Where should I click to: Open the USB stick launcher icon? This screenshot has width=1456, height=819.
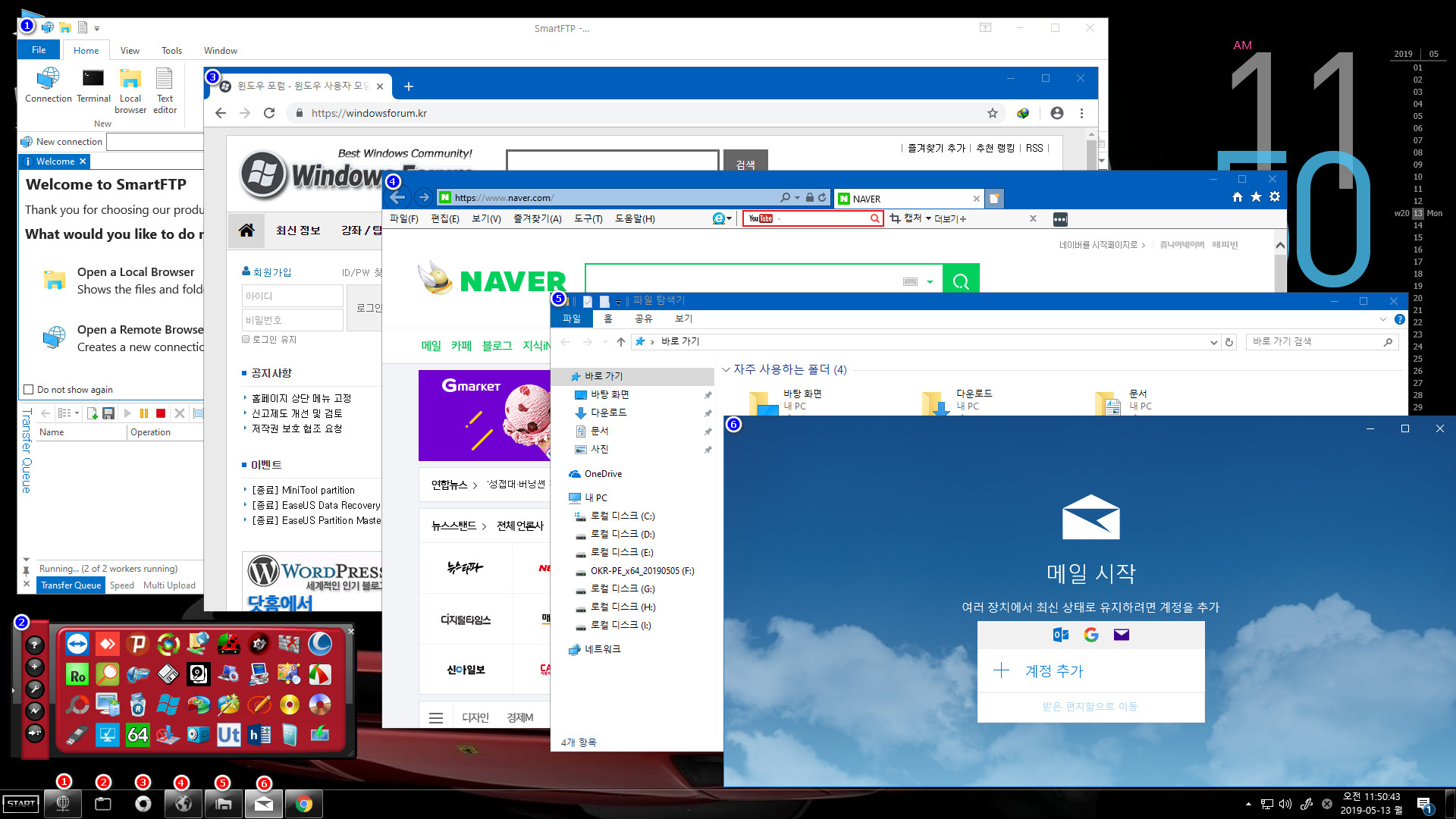[77, 734]
